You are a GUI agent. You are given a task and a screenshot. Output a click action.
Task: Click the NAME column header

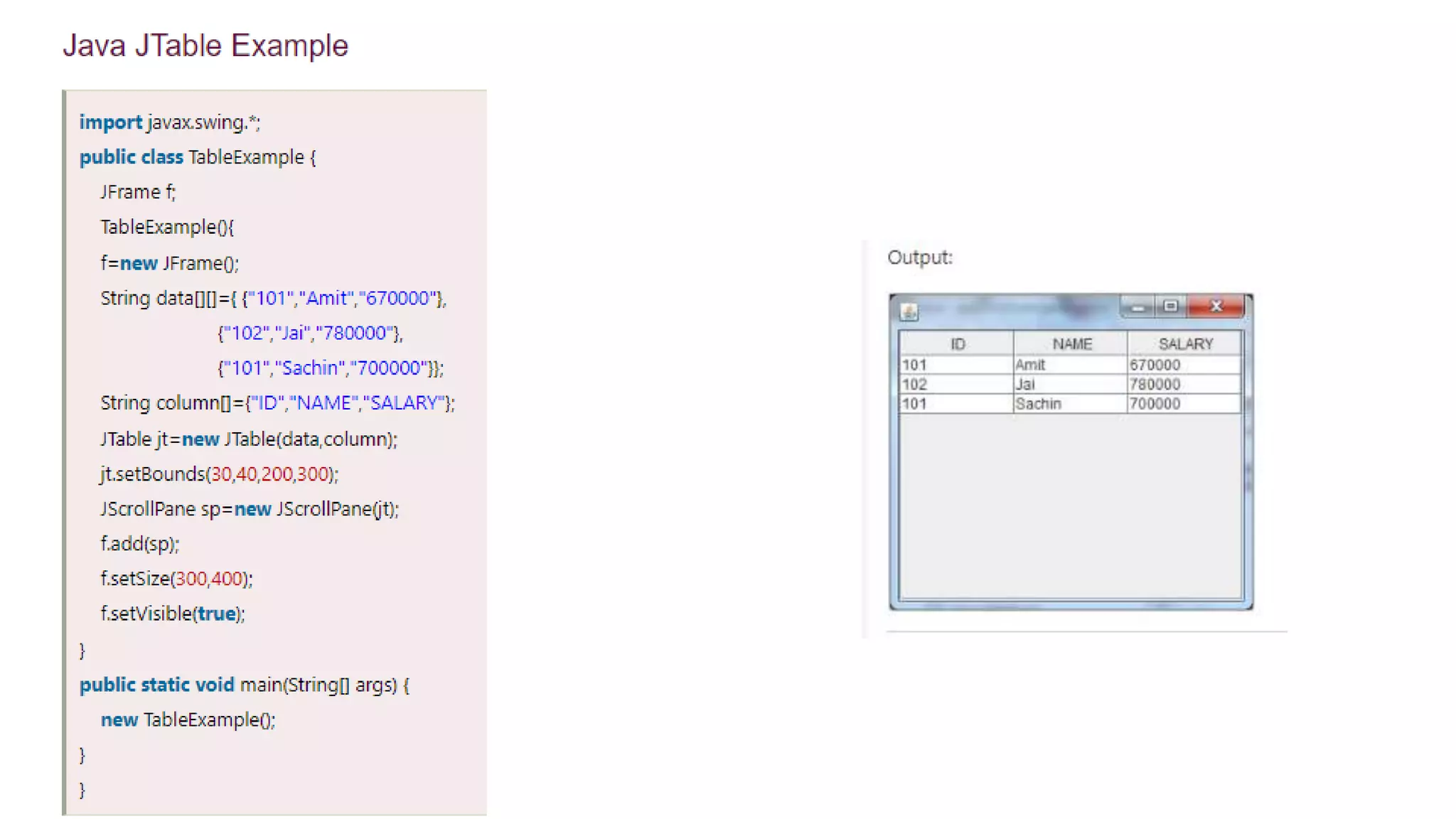1071,344
